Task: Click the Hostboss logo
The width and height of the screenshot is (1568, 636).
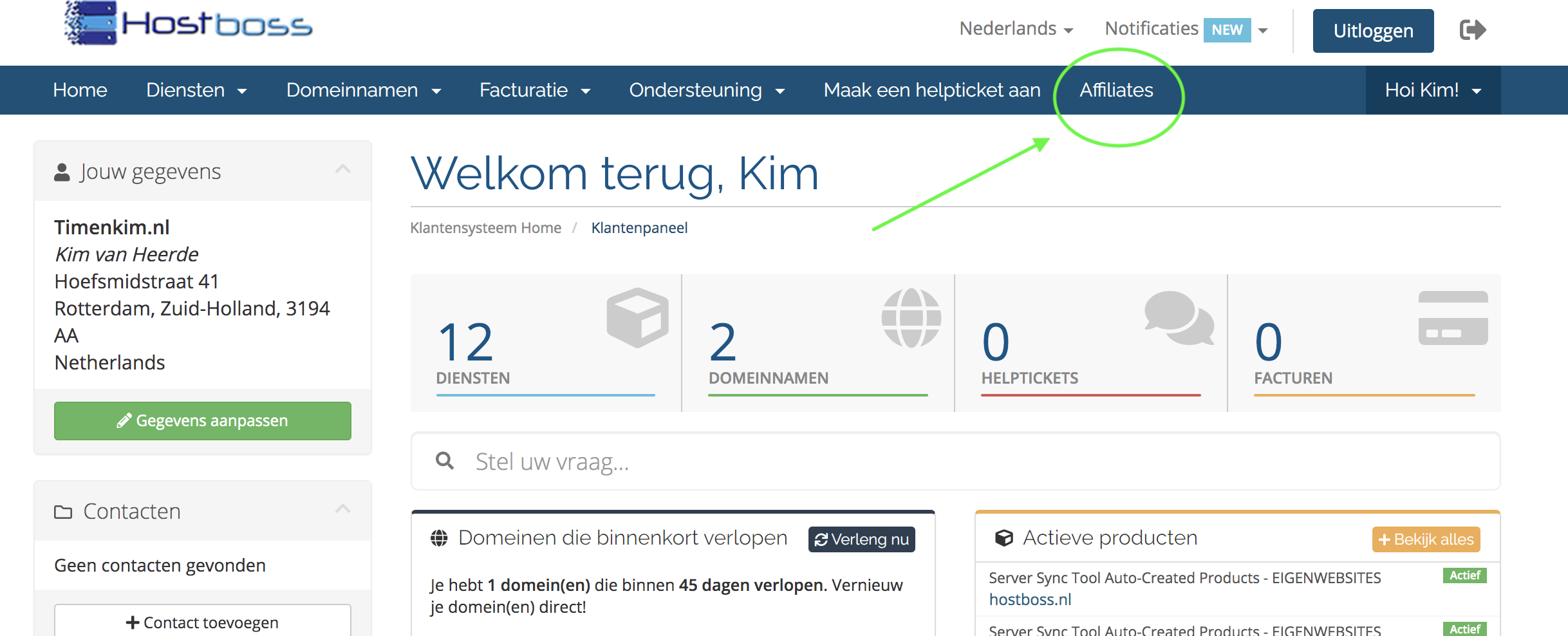Action: (188, 24)
